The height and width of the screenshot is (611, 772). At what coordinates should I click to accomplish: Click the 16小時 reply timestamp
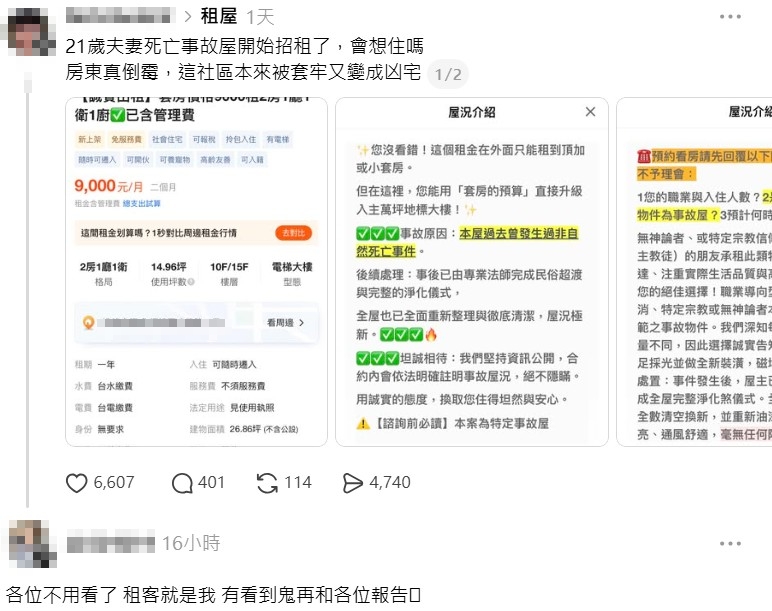tap(191, 543)
